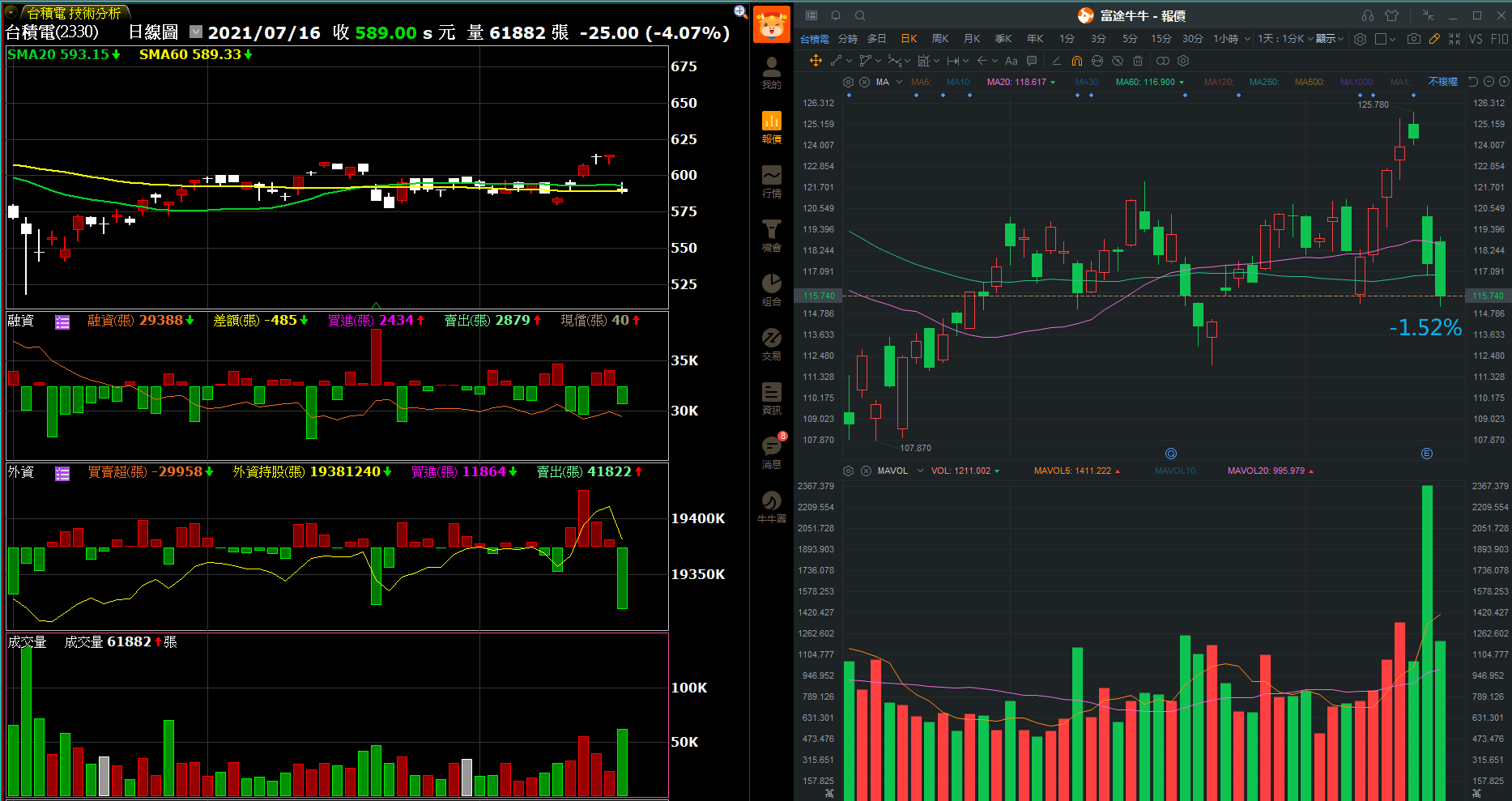Remove the MAVOL indicator with X icon
Image resolution: width=1512 pixels, height=801 pixels.
click(x=866, y=471)
